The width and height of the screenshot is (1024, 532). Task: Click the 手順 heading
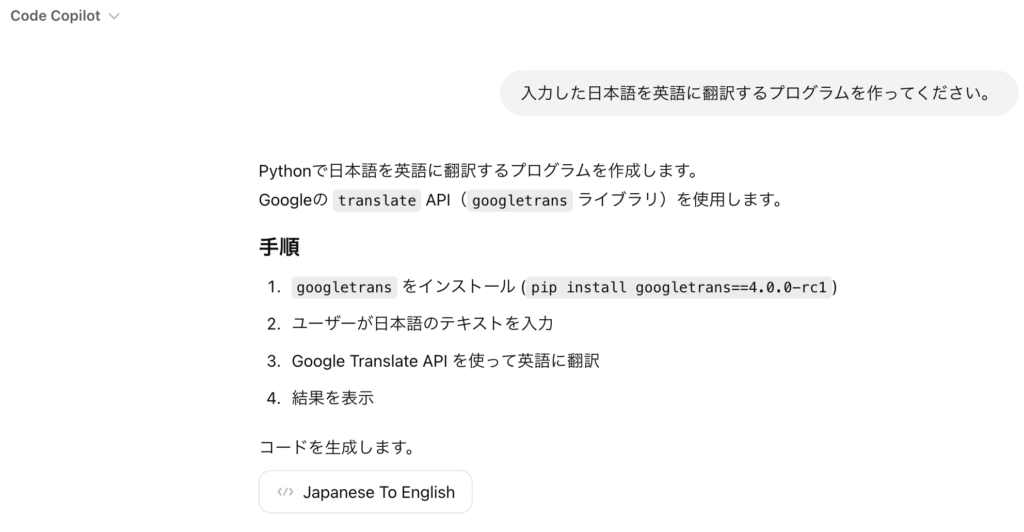pos(280,247)
